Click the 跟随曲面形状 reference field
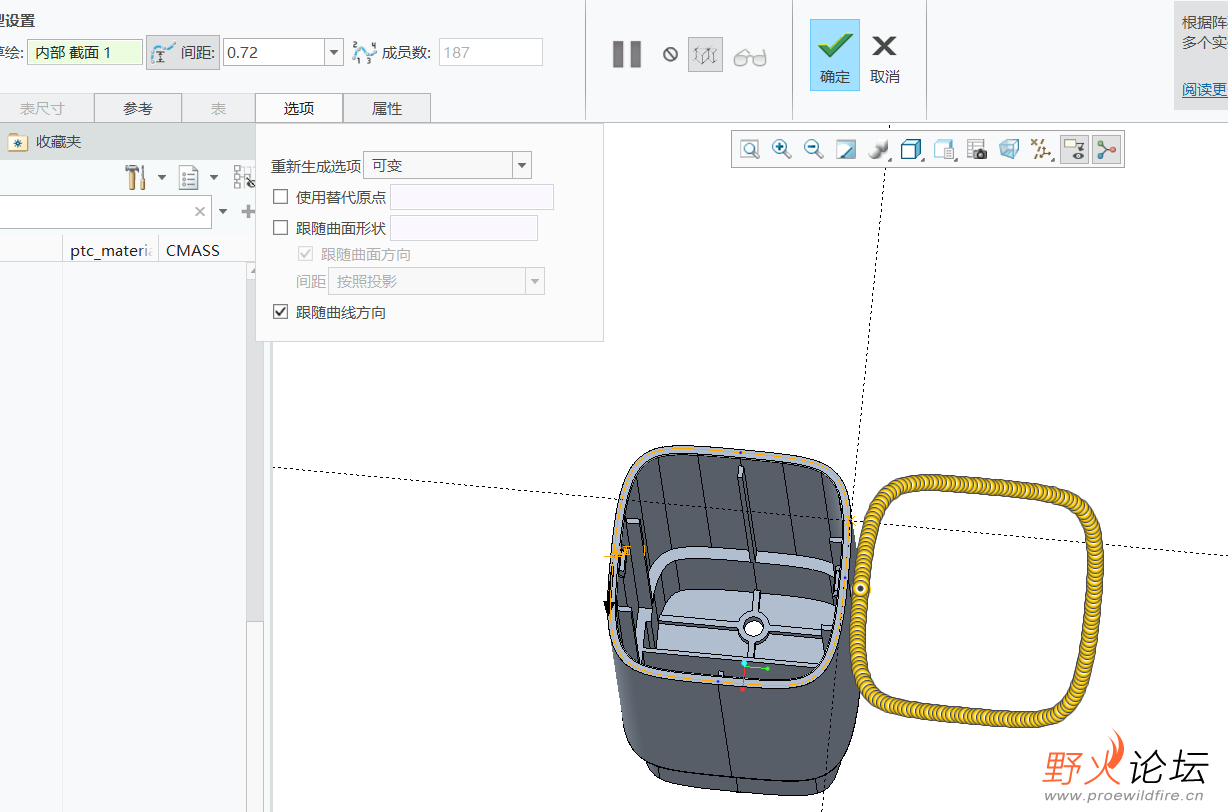Image resolution: width=1228 pixels, height=812 pixels. 464,228
